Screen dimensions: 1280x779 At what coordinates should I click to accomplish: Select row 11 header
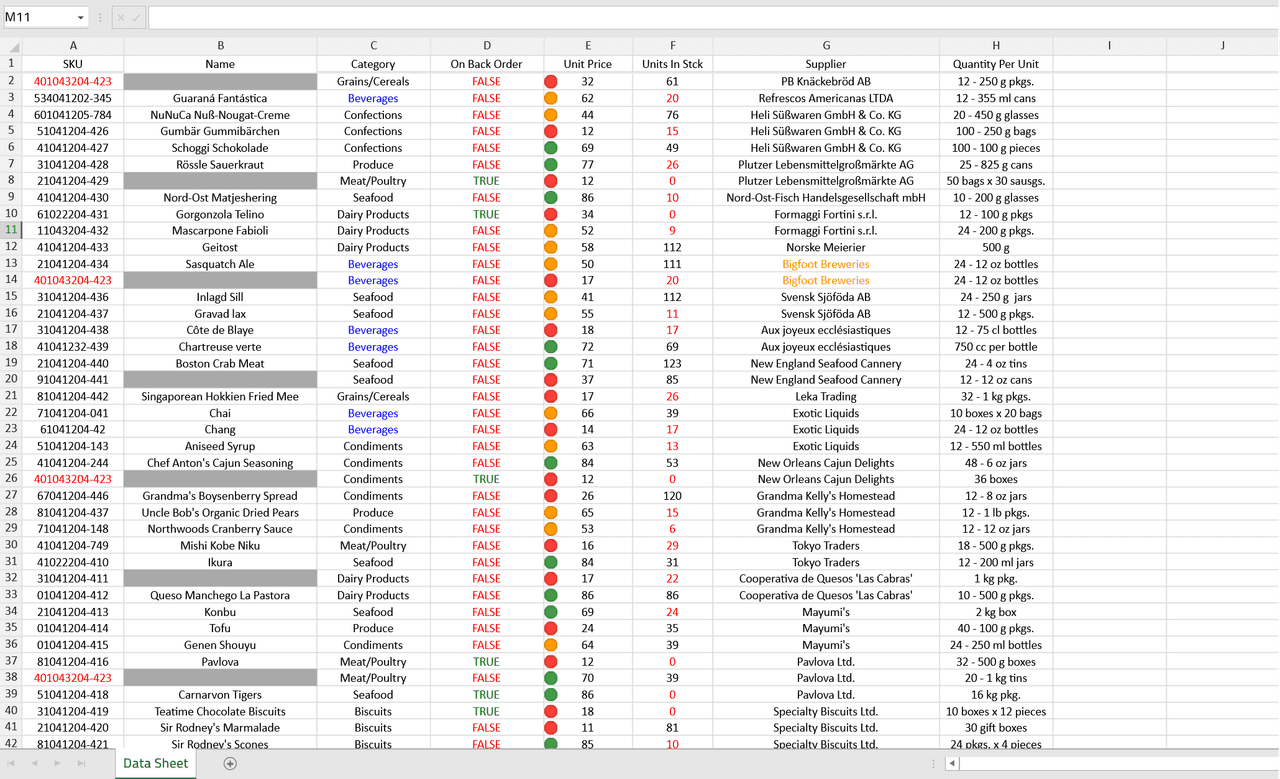pyautogui.click(x=12, y=230)
